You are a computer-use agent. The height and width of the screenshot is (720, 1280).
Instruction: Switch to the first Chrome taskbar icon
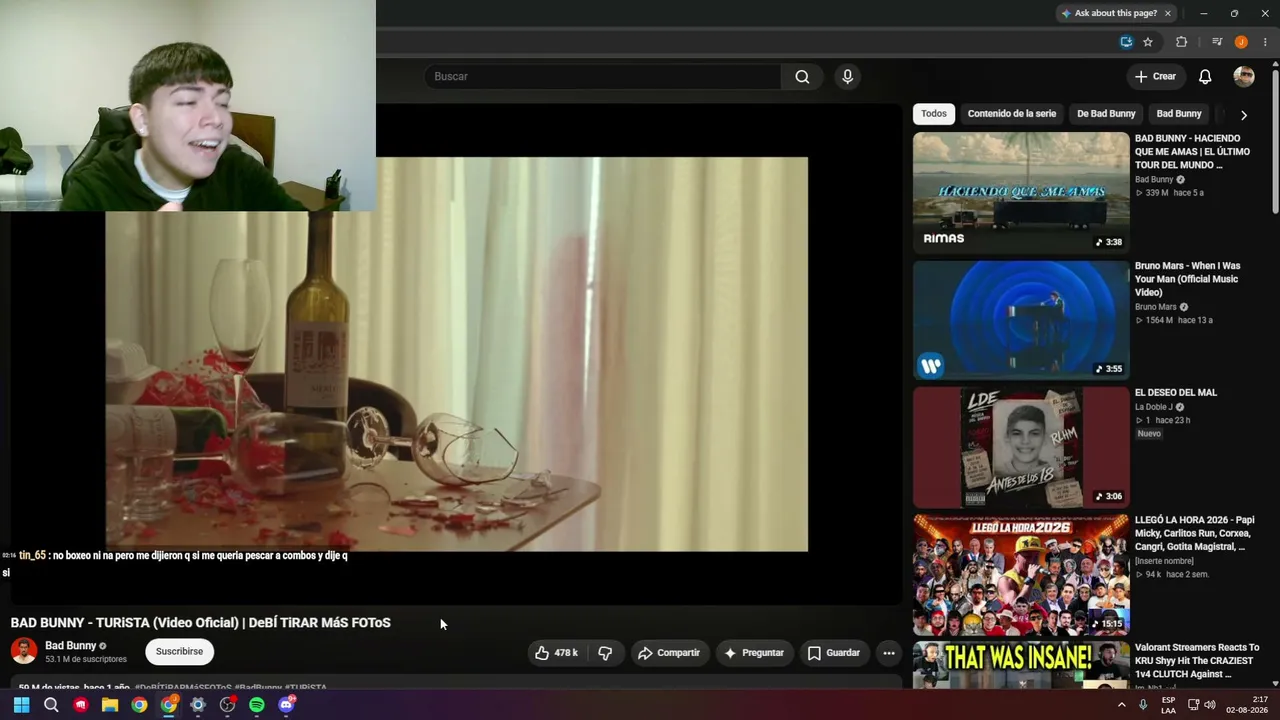[x=139, y=705]
